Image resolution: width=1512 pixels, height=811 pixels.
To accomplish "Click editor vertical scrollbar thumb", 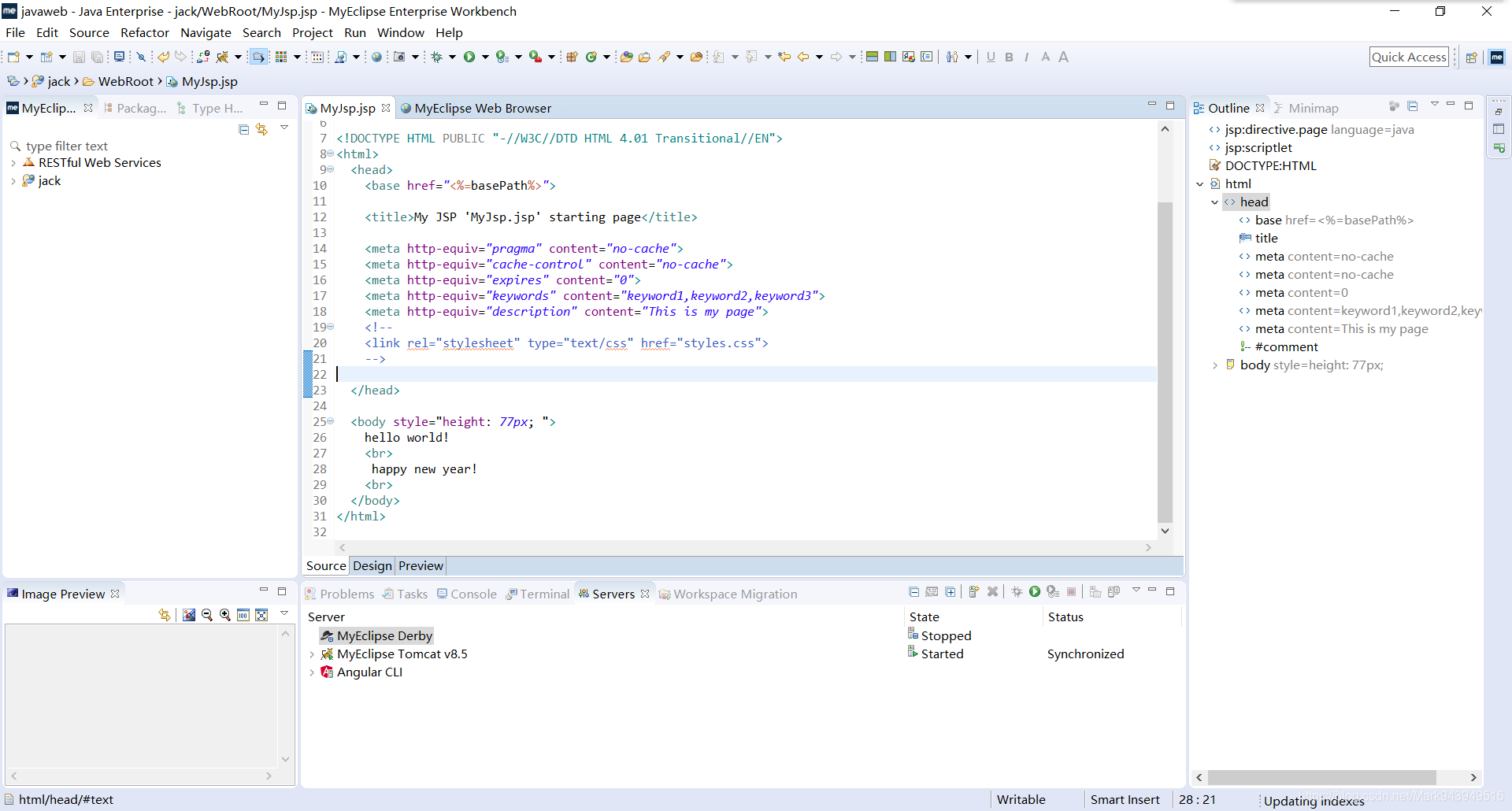I will point(1165,362).
